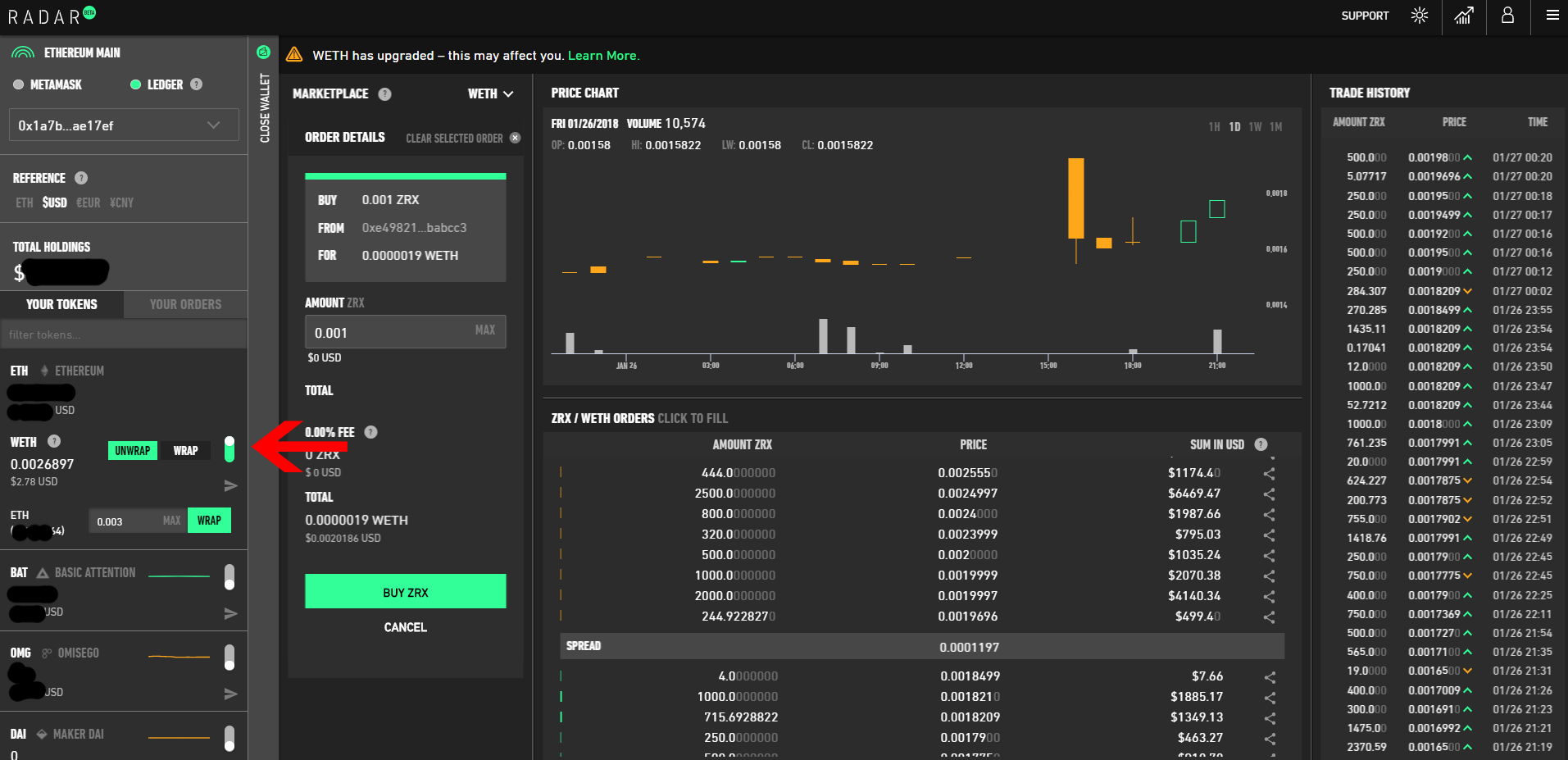
Task: Click the green circle icon above Close Wallet
Action: pyautogui.click(x=263, y=52)
